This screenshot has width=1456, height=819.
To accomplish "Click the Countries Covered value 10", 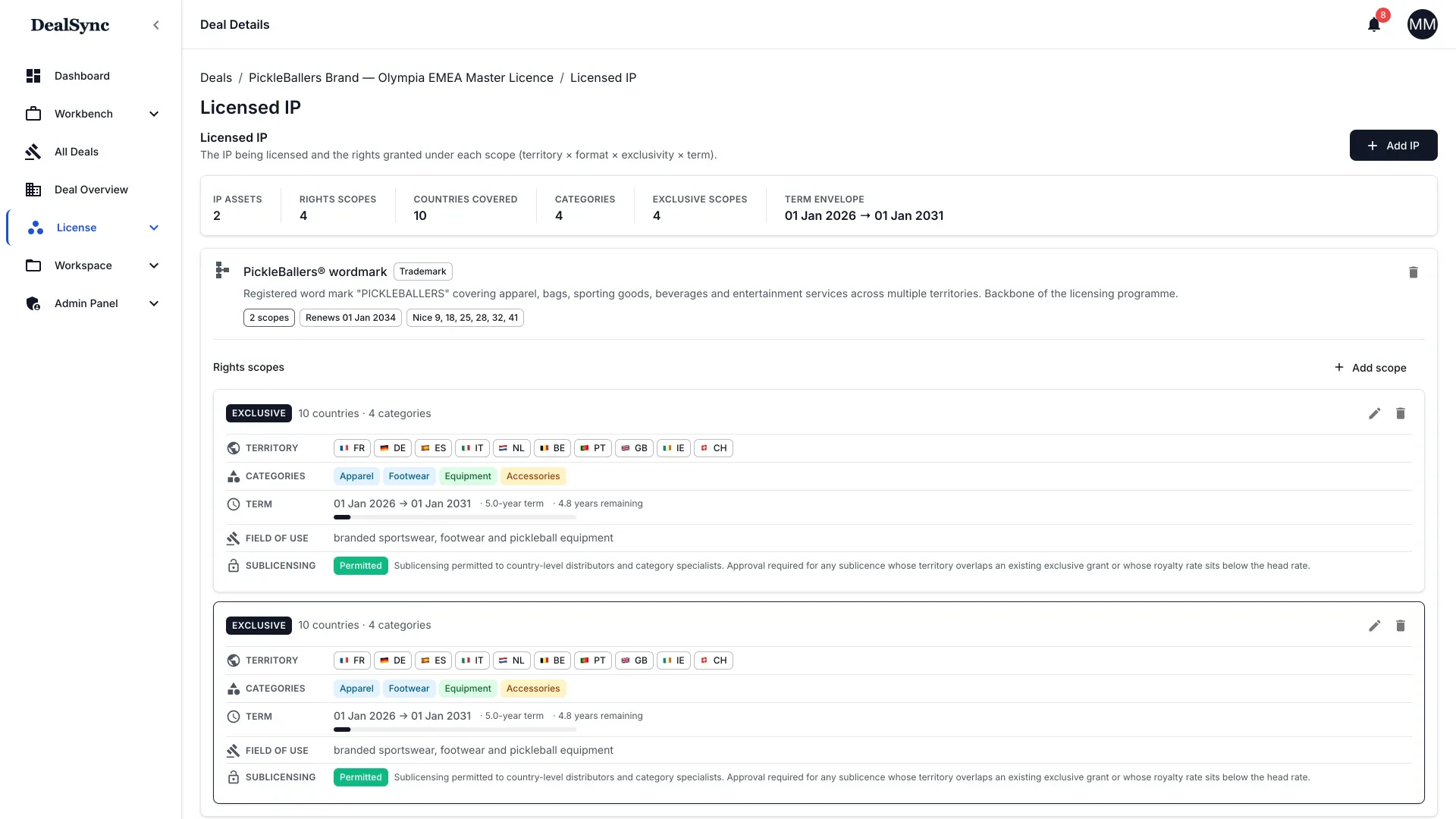I will click(420, 216).
